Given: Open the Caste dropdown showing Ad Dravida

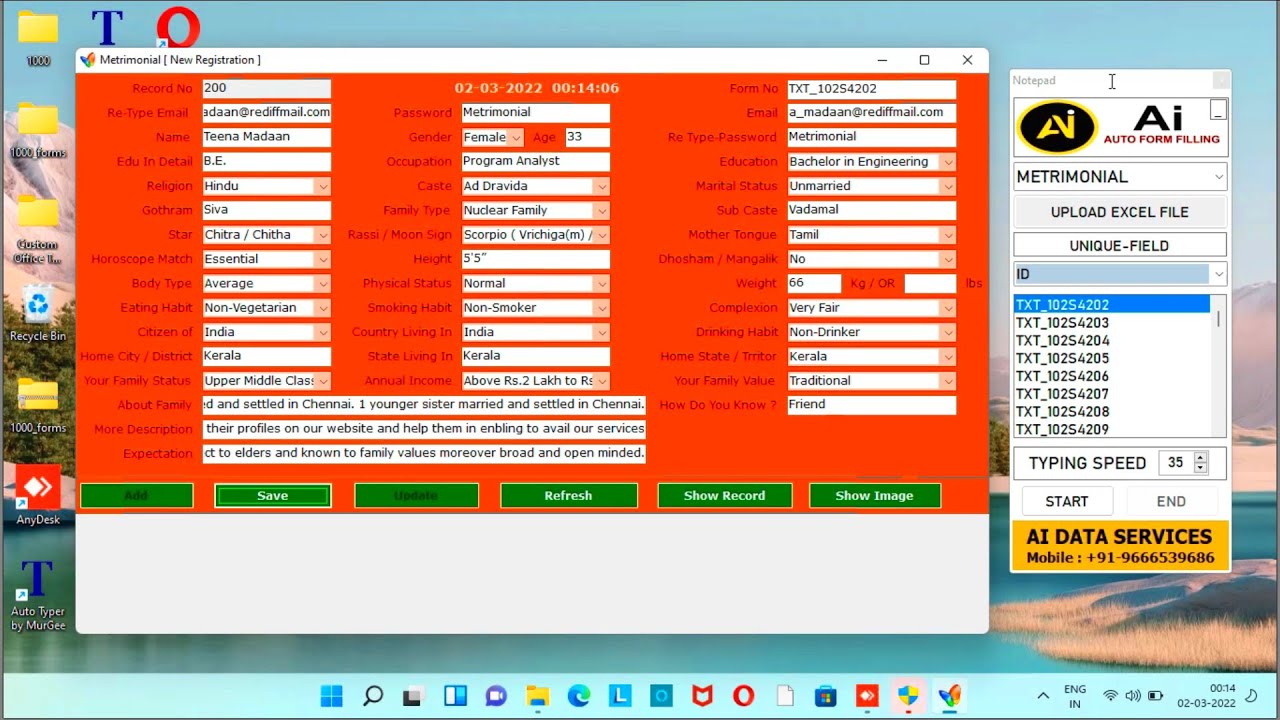Looking at the screenshot, I should (601, 186).
